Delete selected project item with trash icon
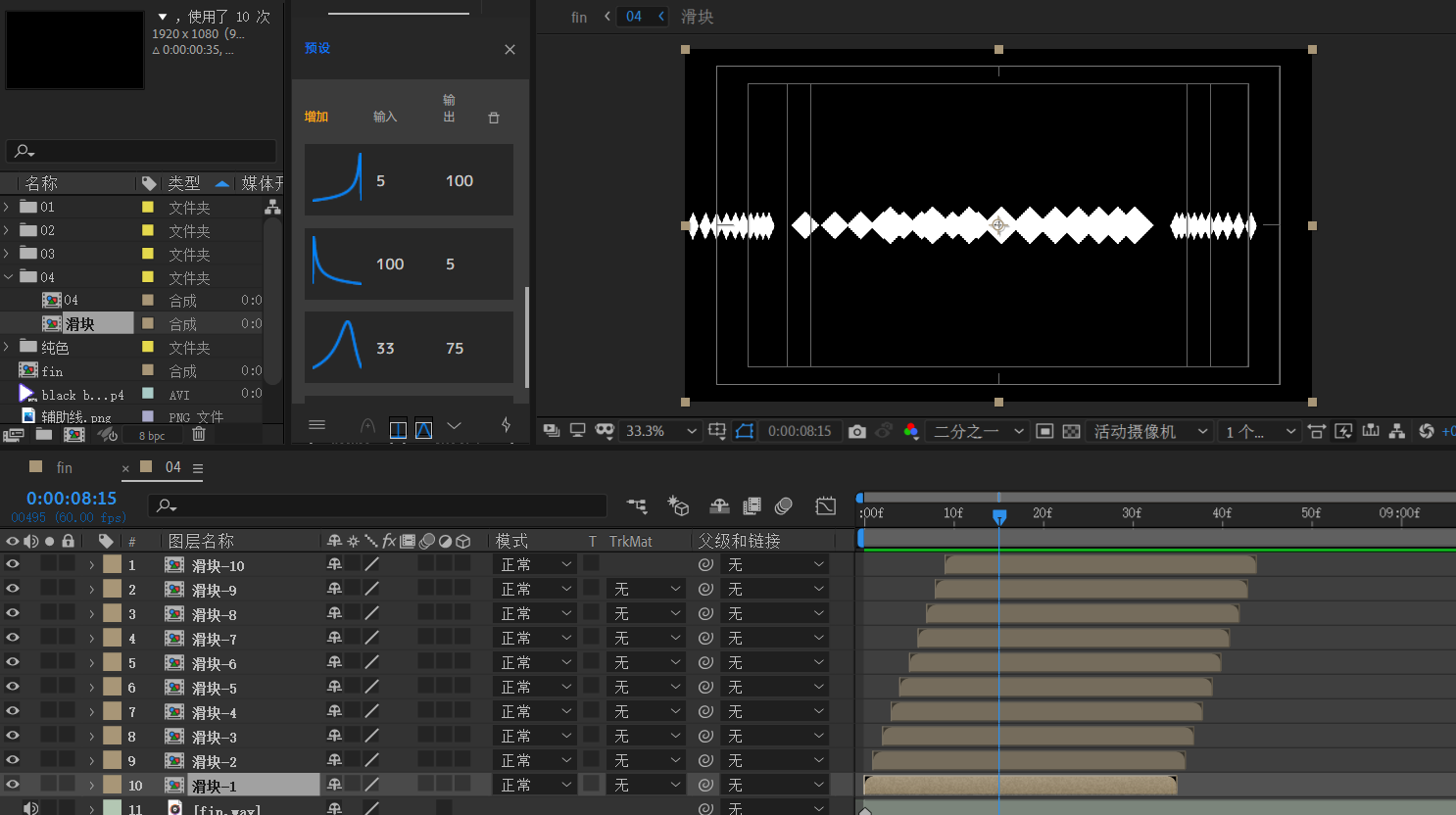1456x815 pixels. click(199, 434)
